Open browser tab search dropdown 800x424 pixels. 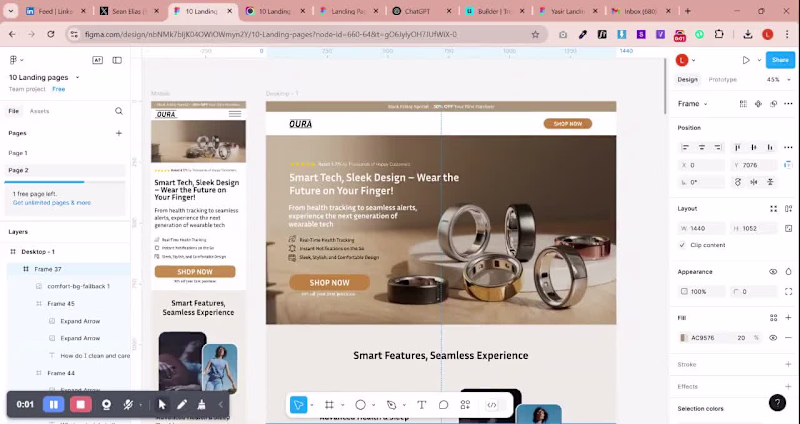pos(10,11)
